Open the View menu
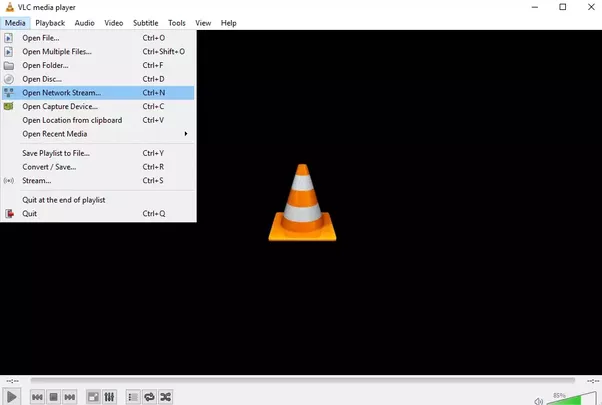The width and height of the screenshot is (602, 405). click(203, 23)
